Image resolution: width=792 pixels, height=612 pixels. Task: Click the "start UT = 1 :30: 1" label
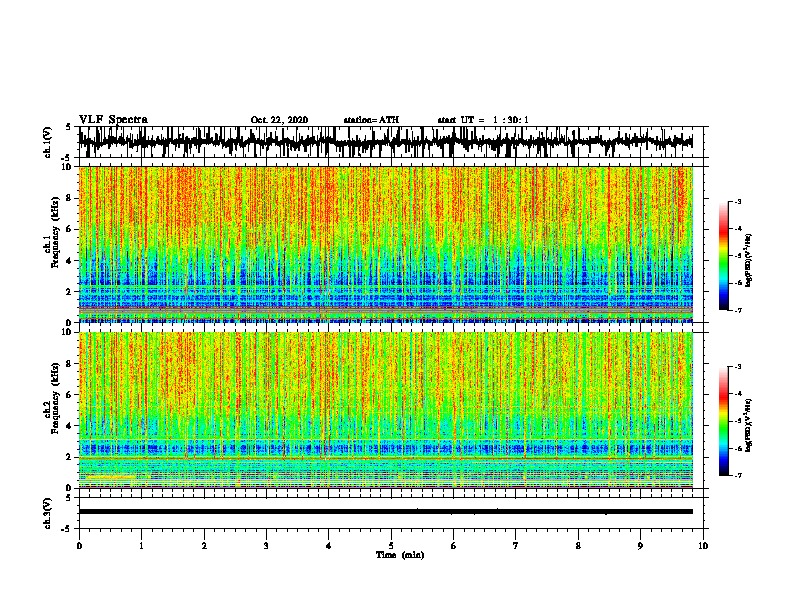(483, 120)
